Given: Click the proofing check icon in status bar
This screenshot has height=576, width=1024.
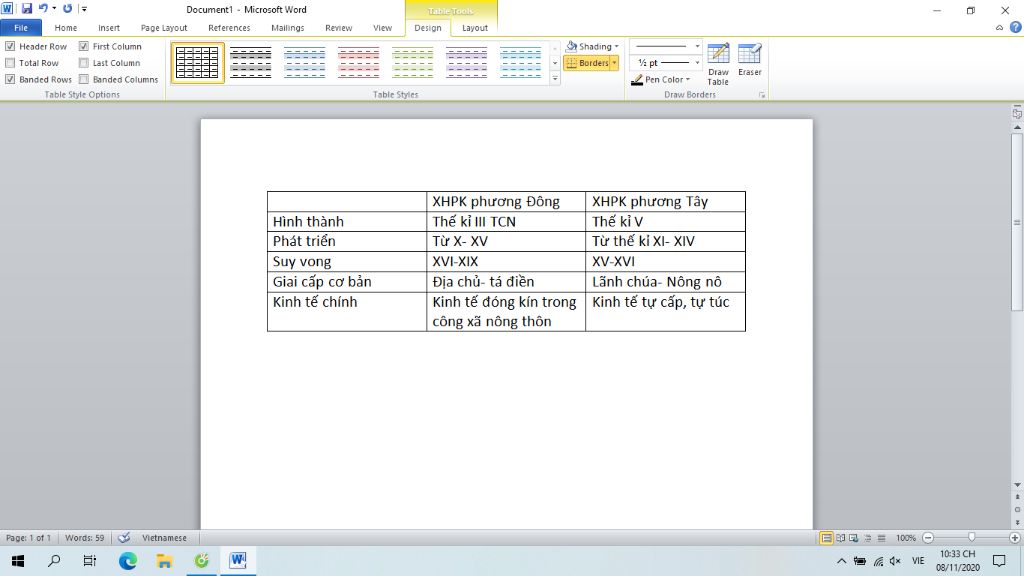Looking at the screenshot, I should [123, 538].
